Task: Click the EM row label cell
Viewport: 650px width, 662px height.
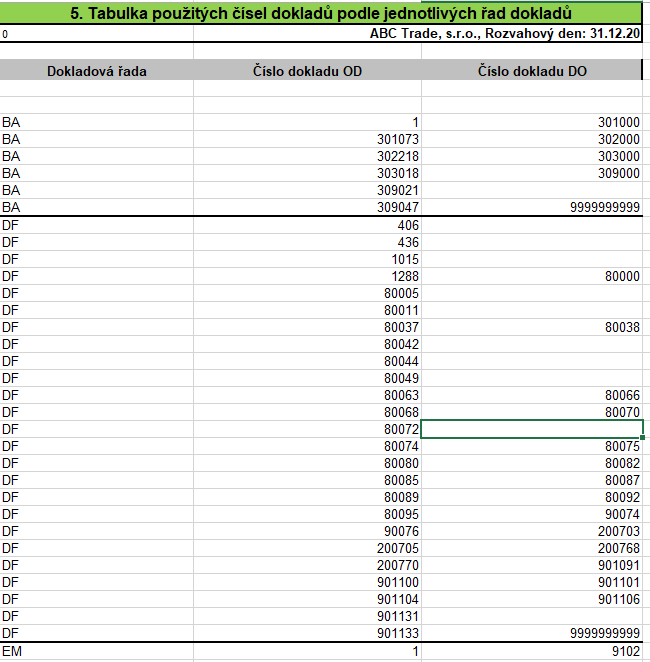Action: pos(97,651)
